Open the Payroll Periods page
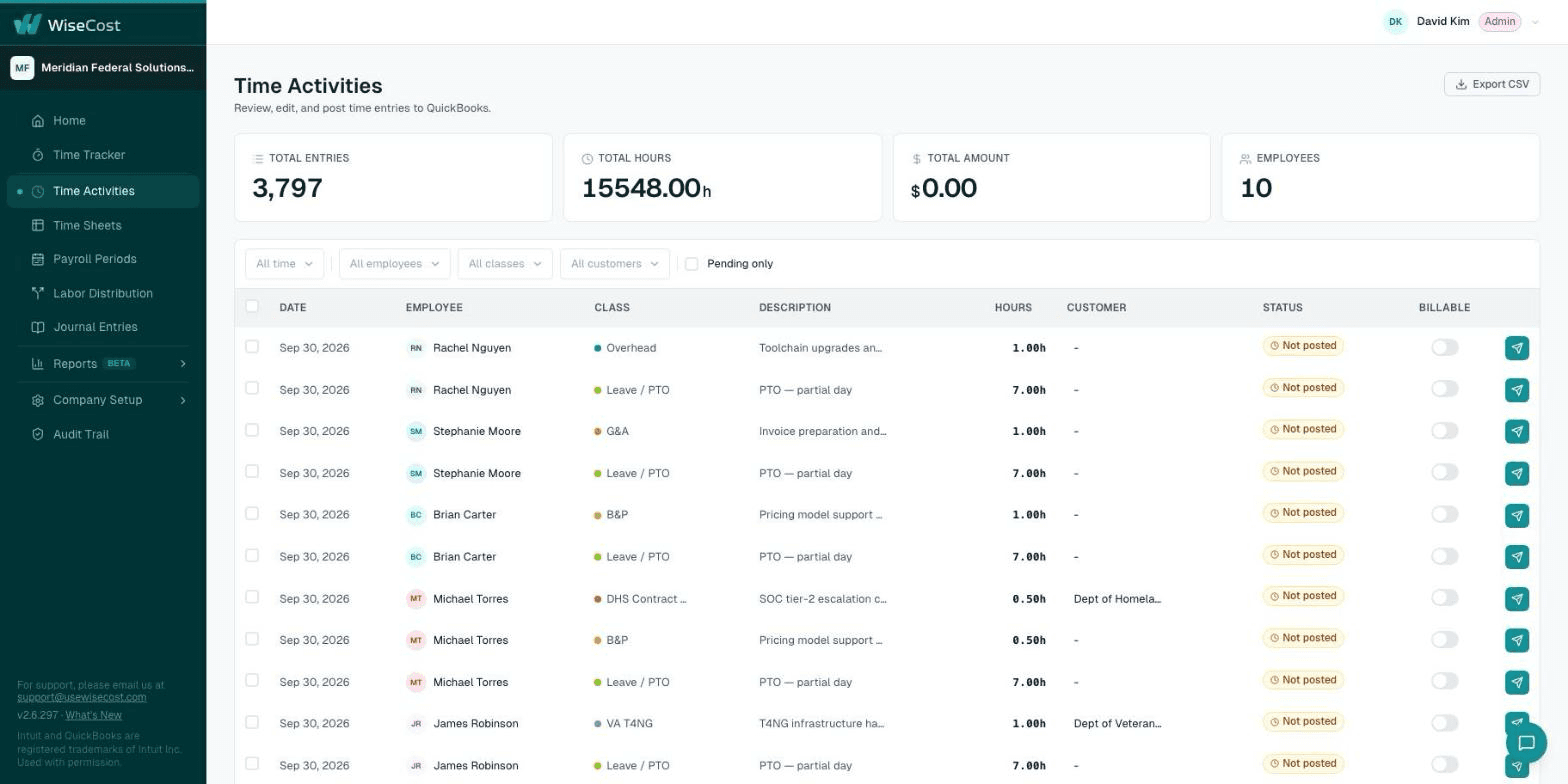The height and width of the screenshot is (784, 1568). point(103,260)
